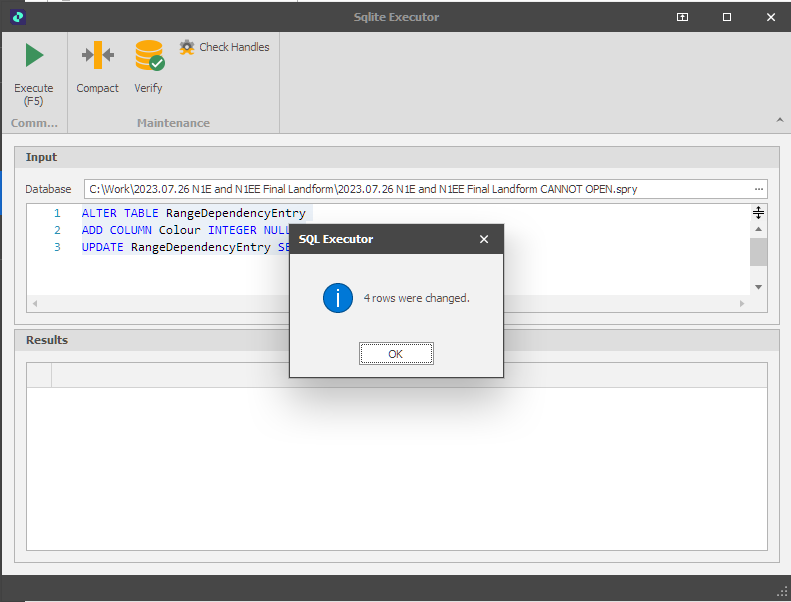
Task: Collapse the ribbon with the chevron arrow
Action: point(778,120)
